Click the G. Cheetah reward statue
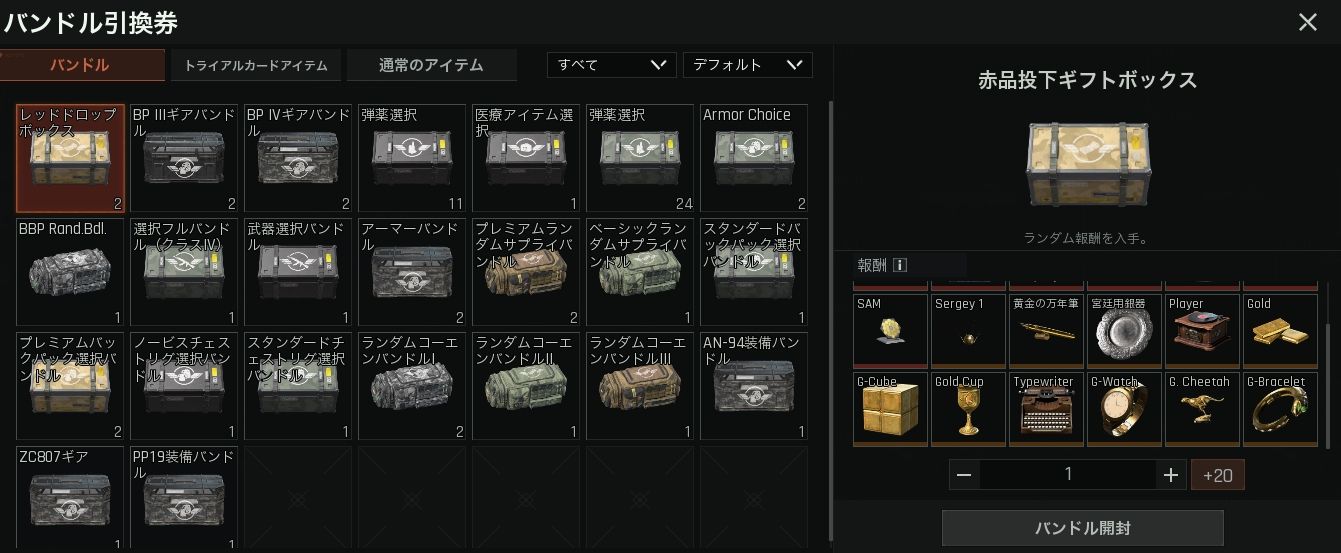The height and width of the screenshot is (553, 1341). click(1202, 410)
